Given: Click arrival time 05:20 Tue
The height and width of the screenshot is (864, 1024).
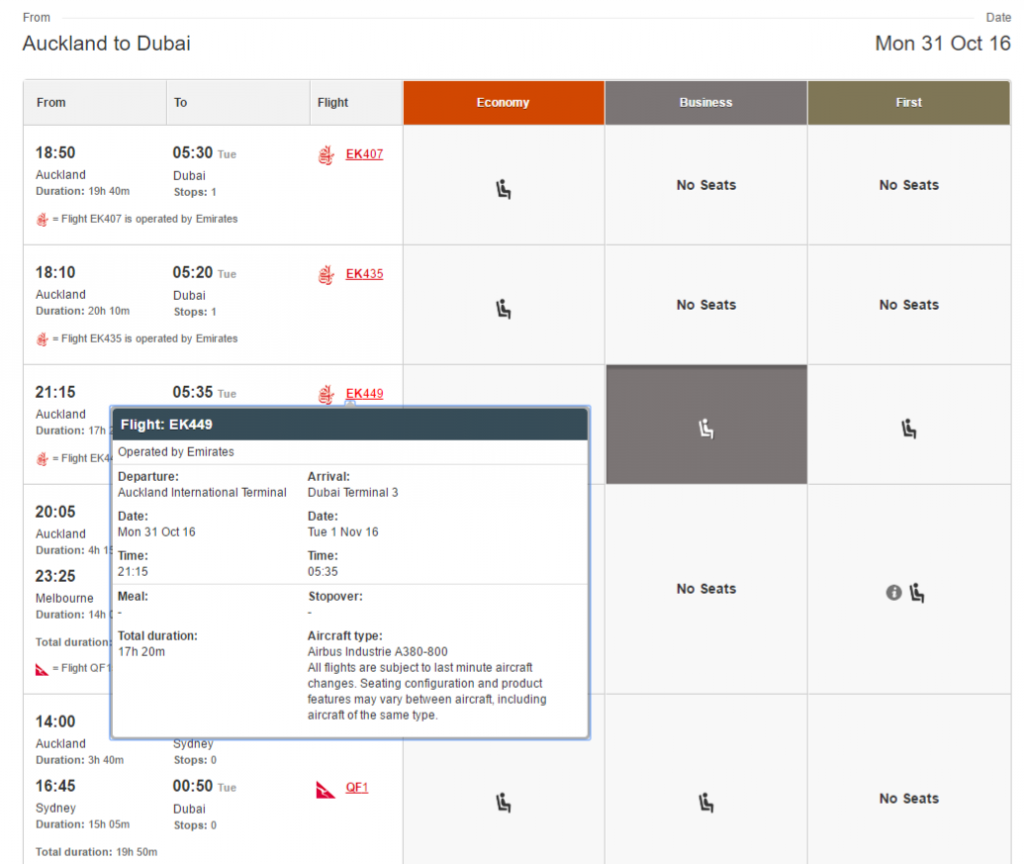Looking at the screenshot, I should pyautogui.click(x=204, y=272).
